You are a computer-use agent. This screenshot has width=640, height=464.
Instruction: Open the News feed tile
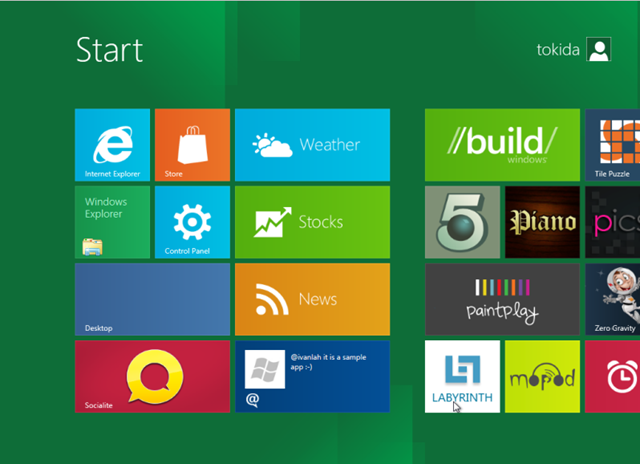[312, 299]
